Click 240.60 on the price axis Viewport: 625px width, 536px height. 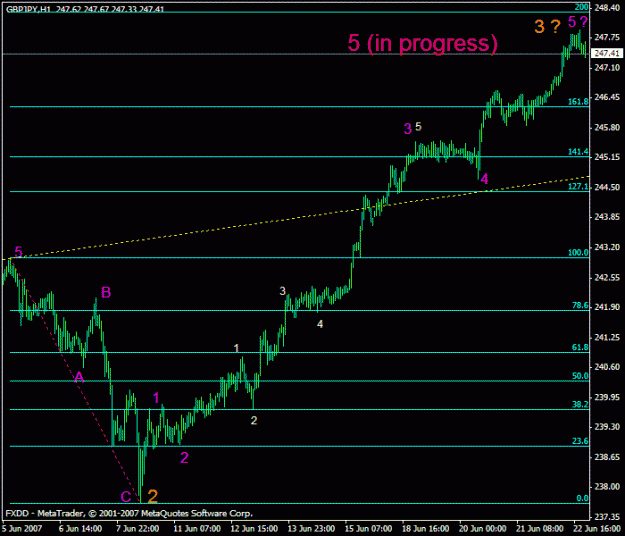pos(607,367)
